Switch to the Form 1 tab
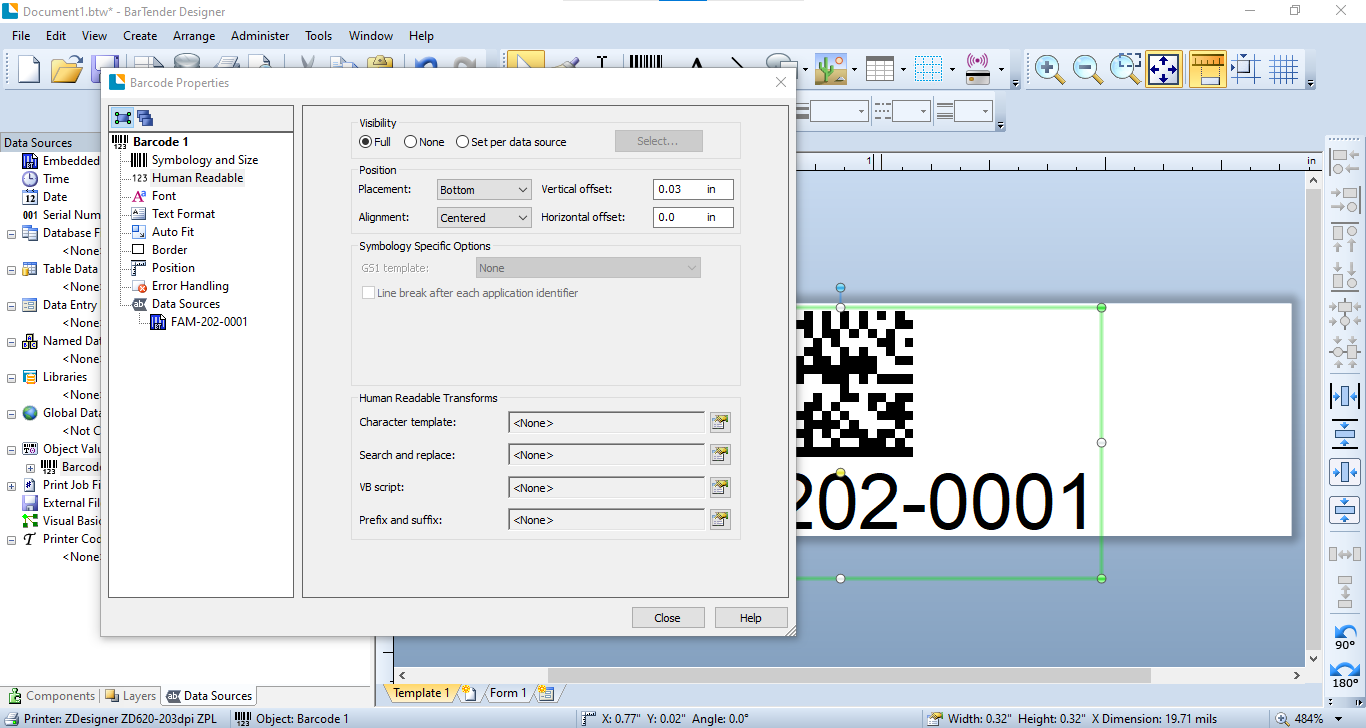The image size is (1366, 728). point(508,693)
